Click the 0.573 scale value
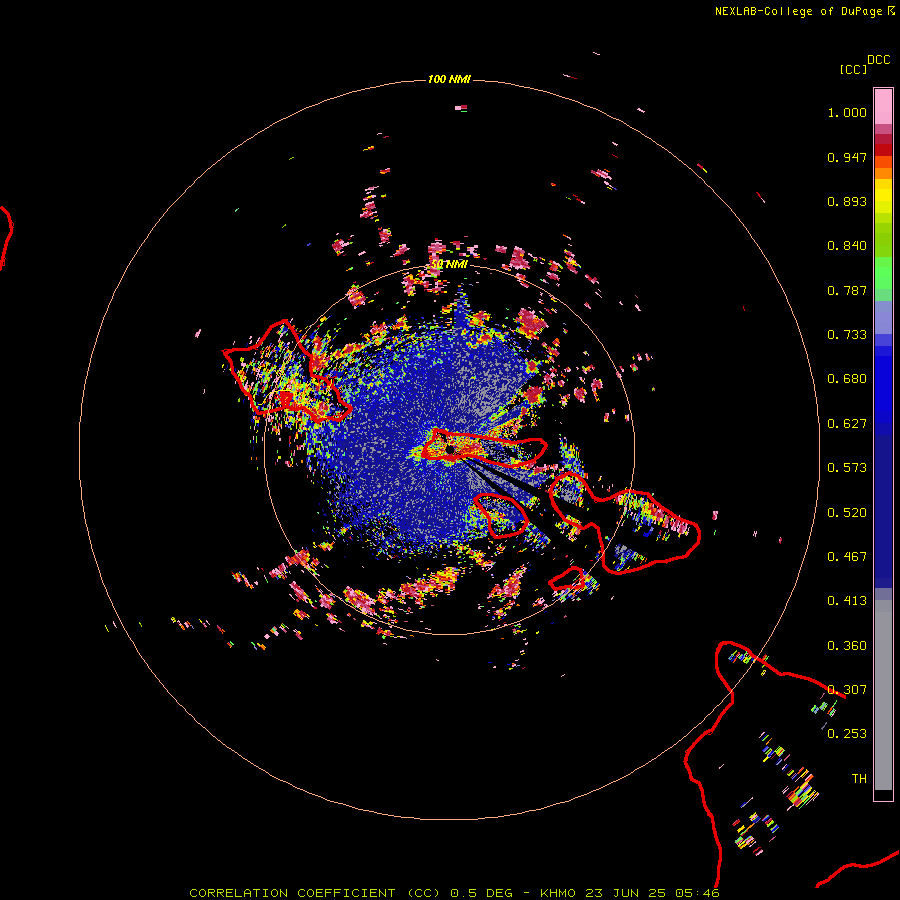This screenshot has width=900, height=900. tap(847, 468)
